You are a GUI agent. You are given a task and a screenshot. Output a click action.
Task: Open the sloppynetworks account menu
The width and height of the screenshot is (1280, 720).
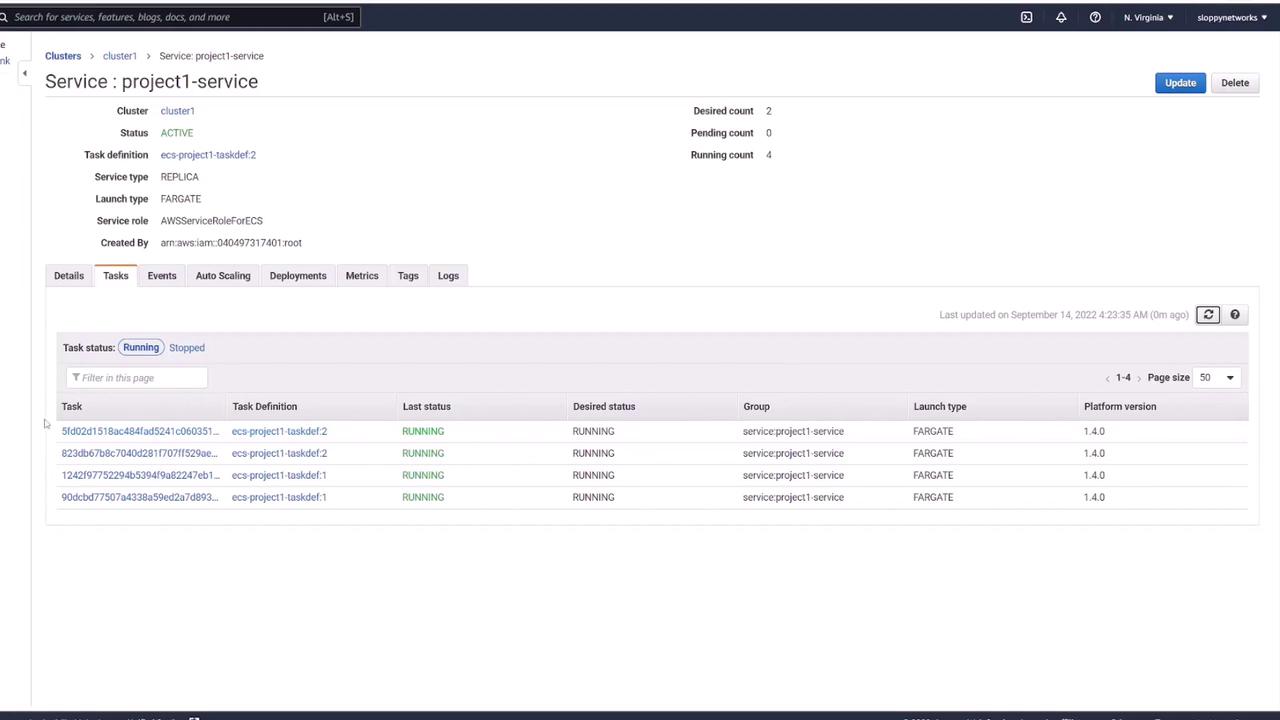(x=1232, y=17)
